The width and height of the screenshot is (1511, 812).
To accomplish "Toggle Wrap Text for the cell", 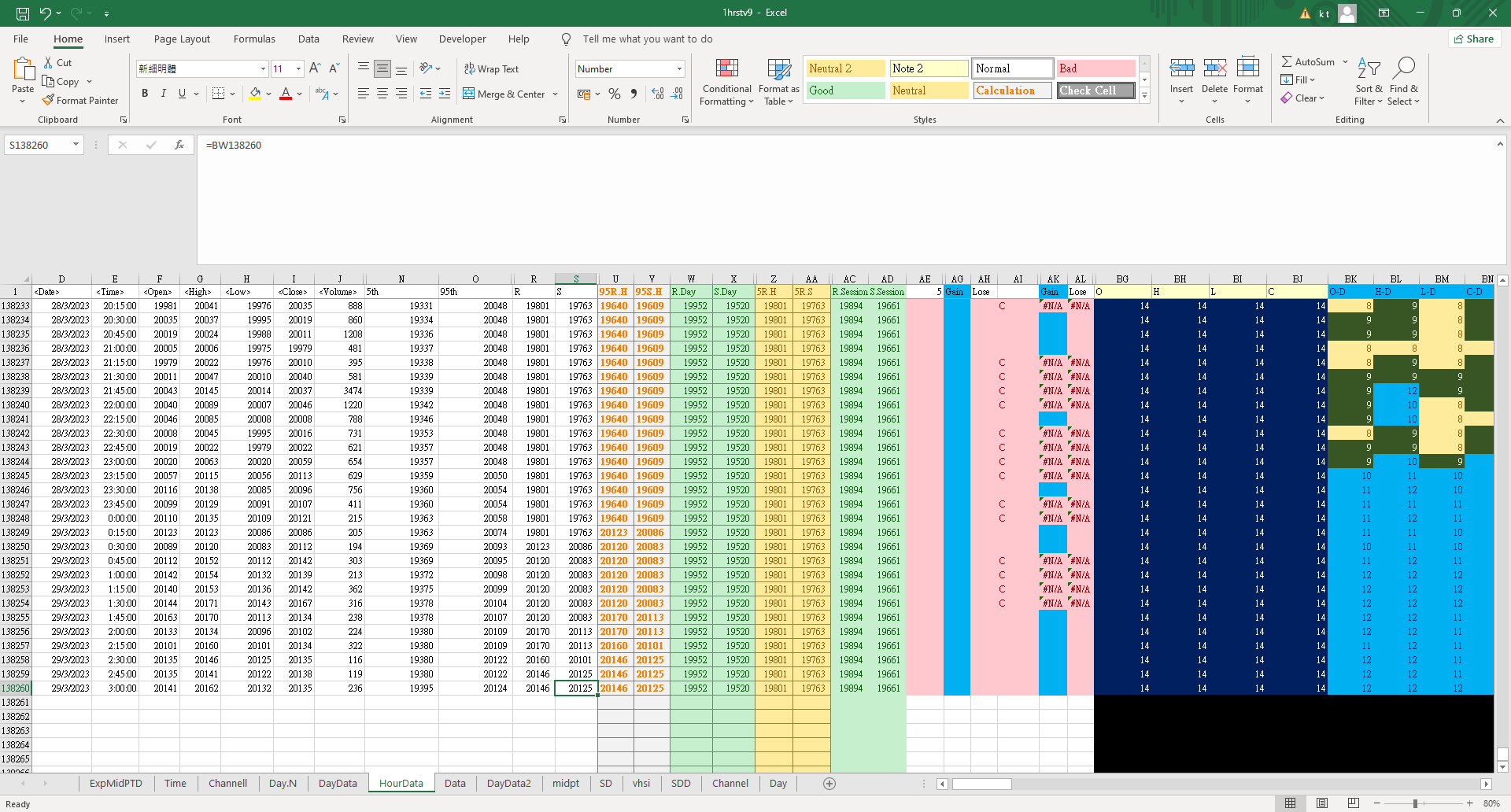I will [x=491, y=69].
